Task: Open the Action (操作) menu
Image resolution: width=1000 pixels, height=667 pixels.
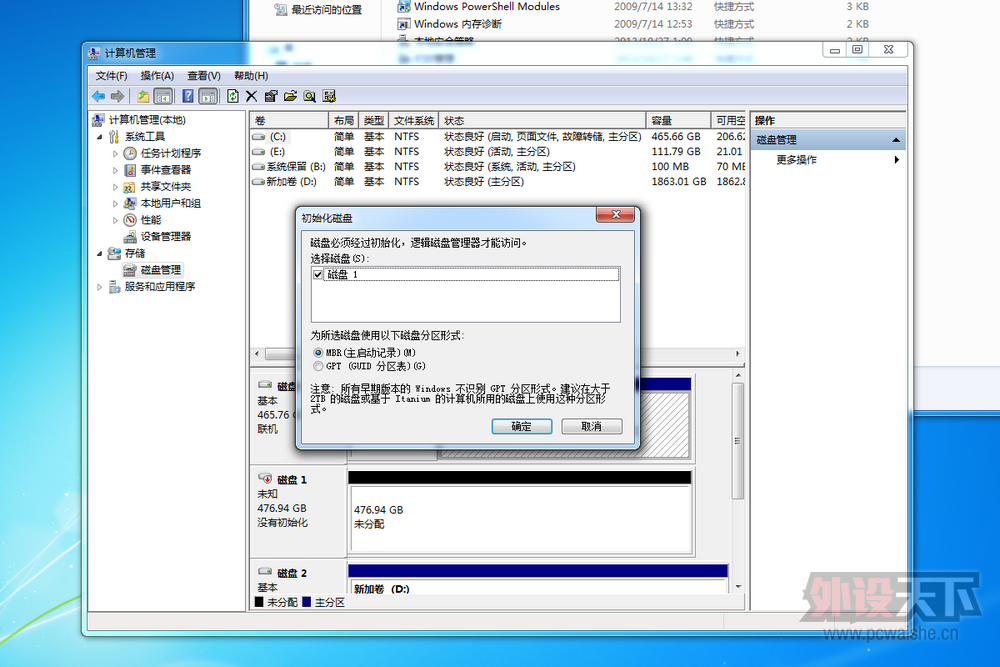Action: (x=157, y=76)
